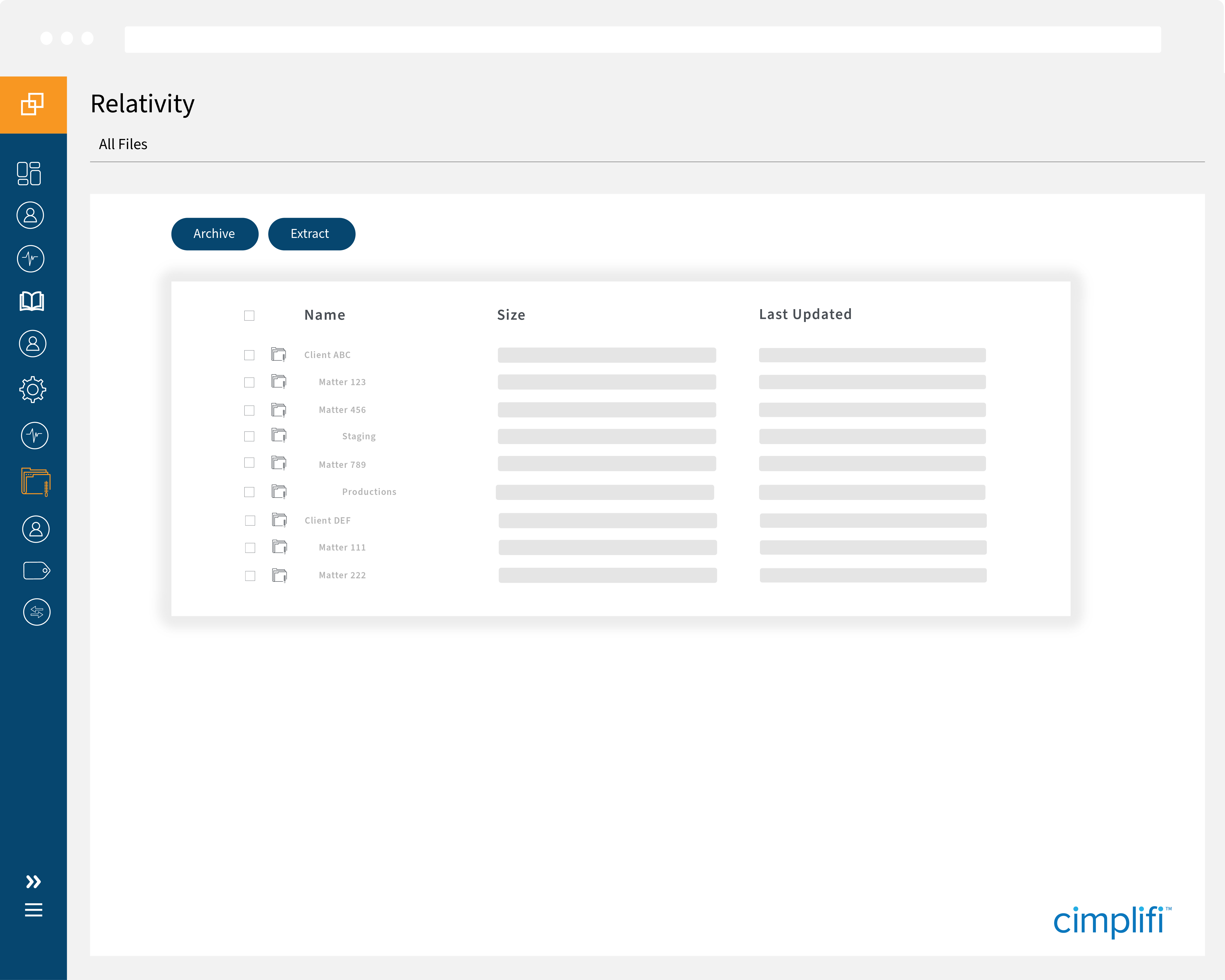Check the Client ABC checkbox
This screenshot has width=1225, height=980.
pyautogui.click(x=249, y=355)
